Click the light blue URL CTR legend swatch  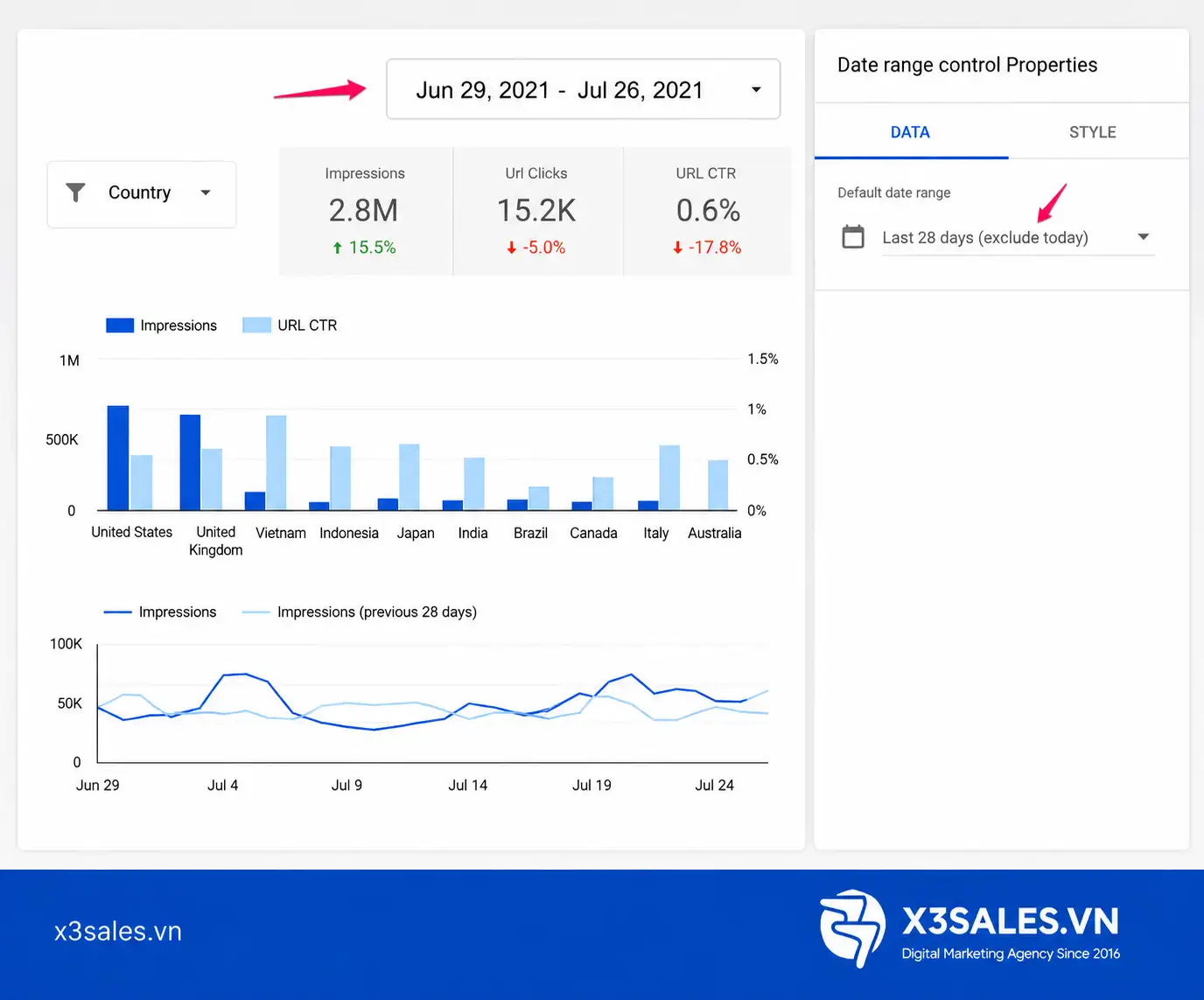pos(256,325)
